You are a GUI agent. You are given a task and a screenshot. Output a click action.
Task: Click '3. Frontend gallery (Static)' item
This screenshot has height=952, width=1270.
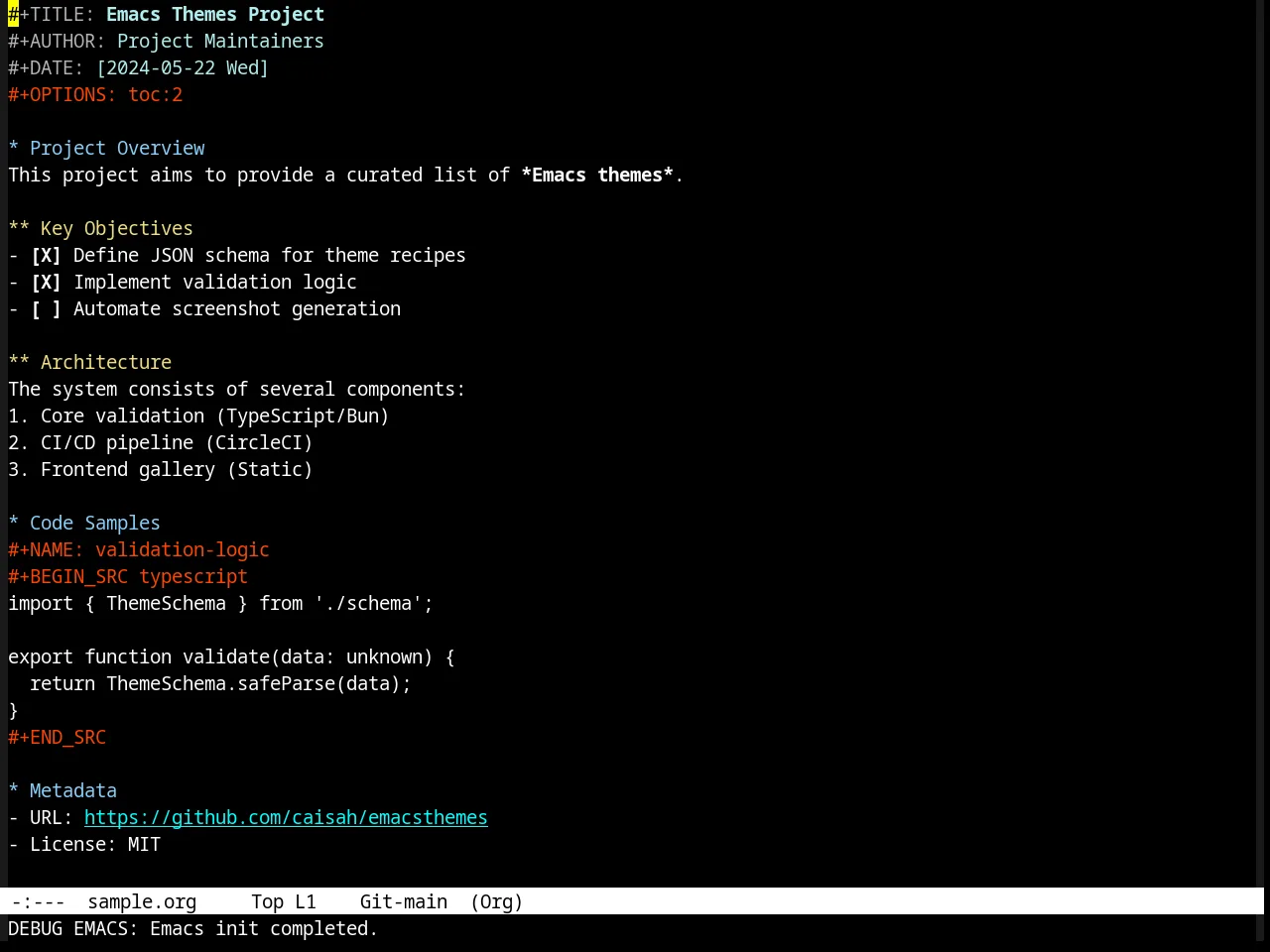[161, 469]
